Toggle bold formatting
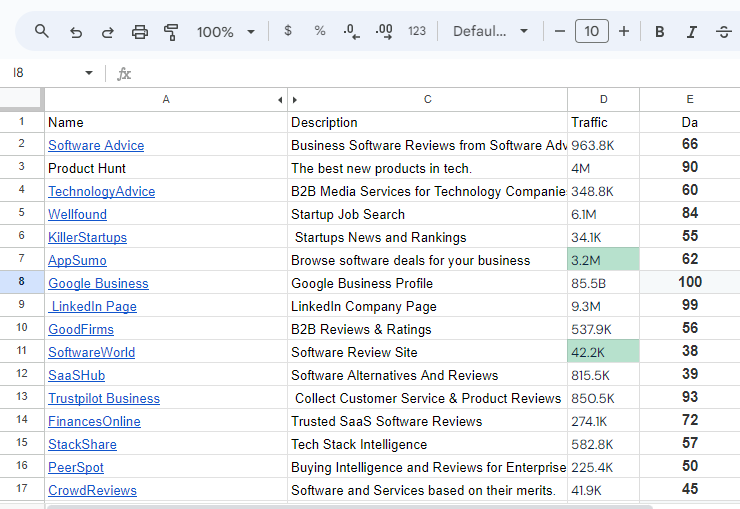Image resolution: width=740 pixels, height=509 pixels. [x=660, y=32]
